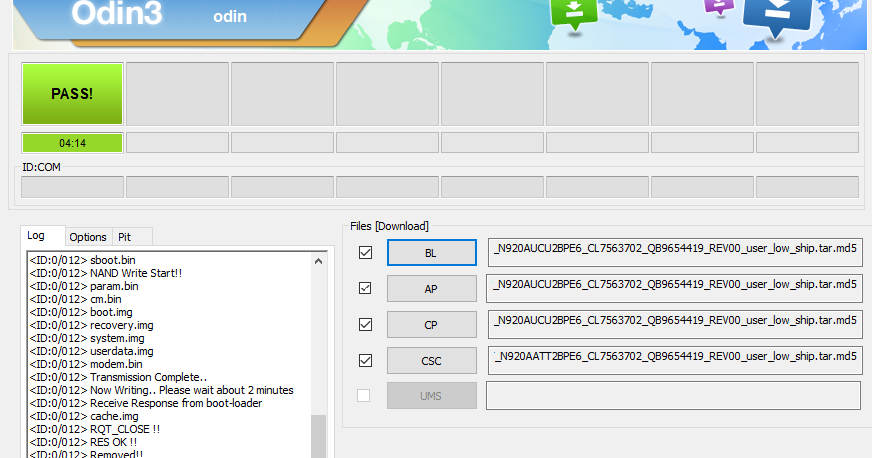
Task: Switch to the Log tab
Action: click(43, 236)
